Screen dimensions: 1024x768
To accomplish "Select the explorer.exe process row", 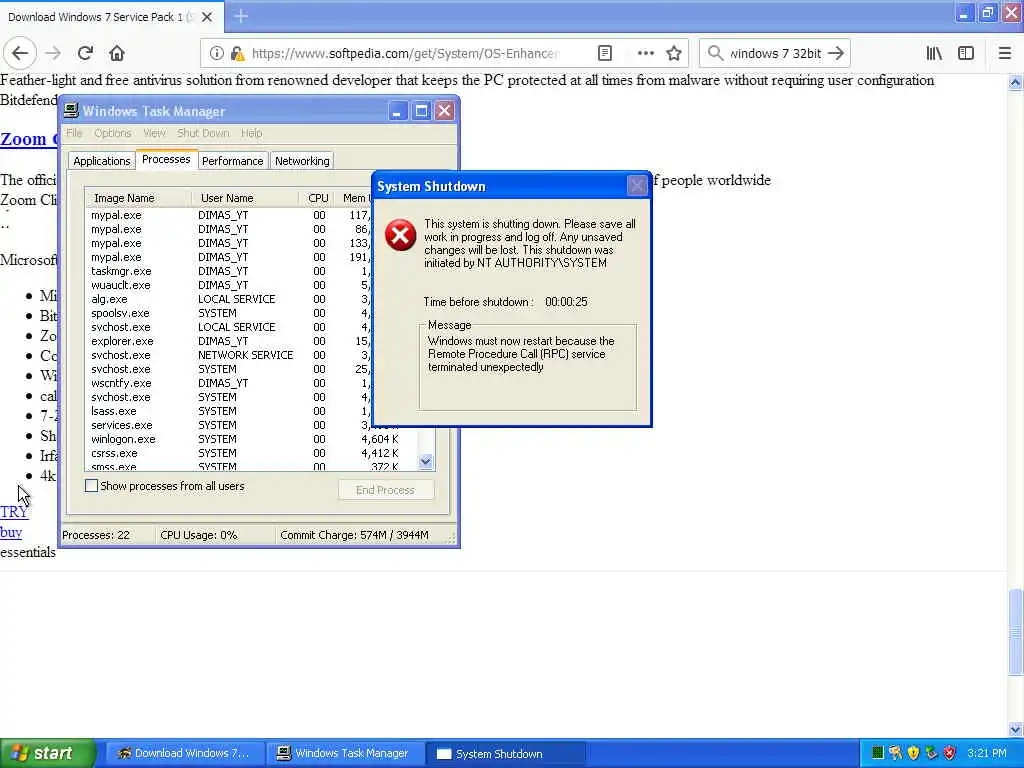I will click(229, 341).
